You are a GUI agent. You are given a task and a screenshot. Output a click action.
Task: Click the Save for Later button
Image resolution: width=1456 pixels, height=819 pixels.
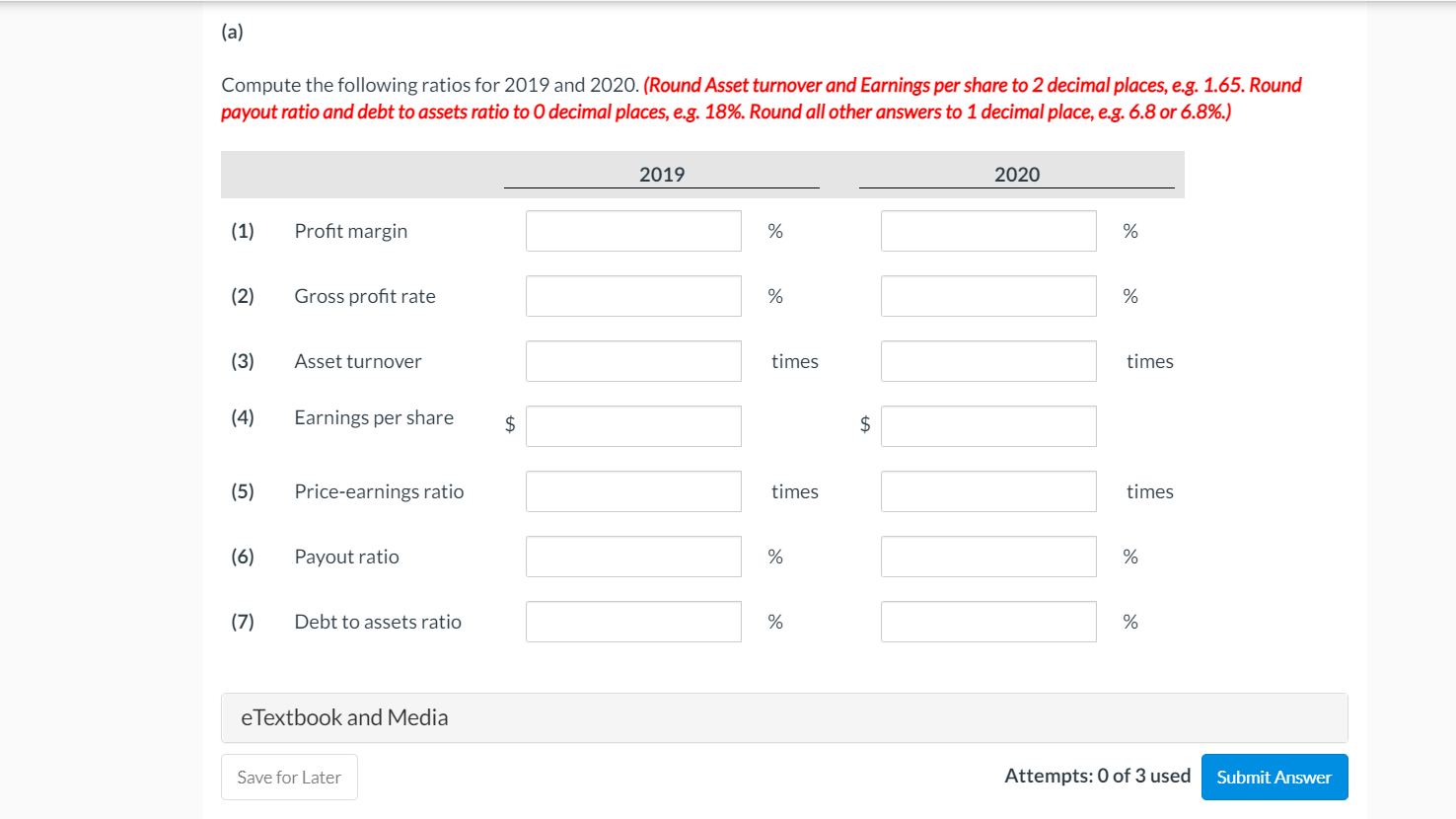click(x=288, y=777)
